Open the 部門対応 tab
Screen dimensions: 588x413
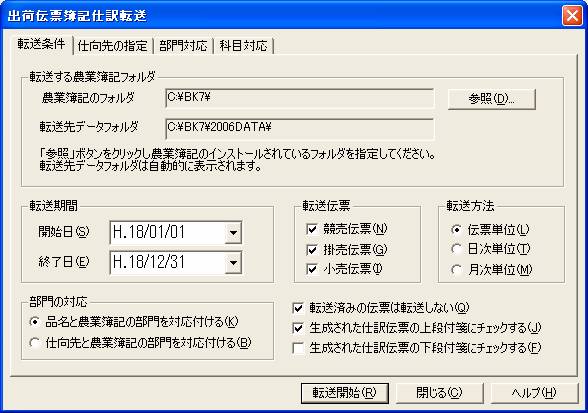coord(183,46)
